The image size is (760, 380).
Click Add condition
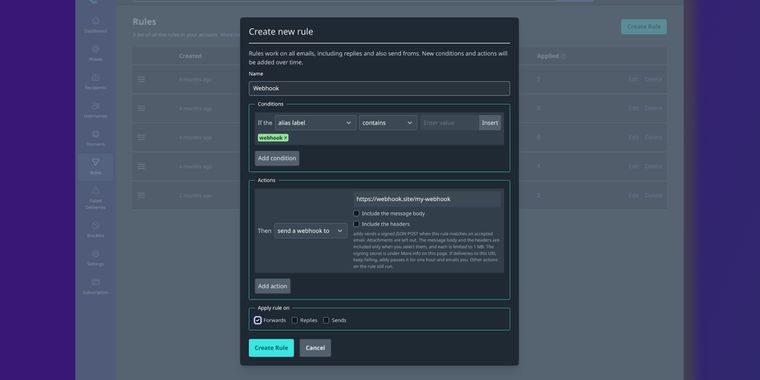click(277, 158)
